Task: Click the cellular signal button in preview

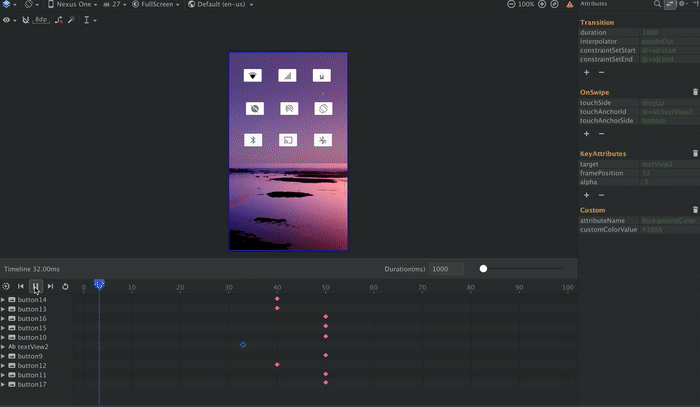Action: [x=287, y=75]
